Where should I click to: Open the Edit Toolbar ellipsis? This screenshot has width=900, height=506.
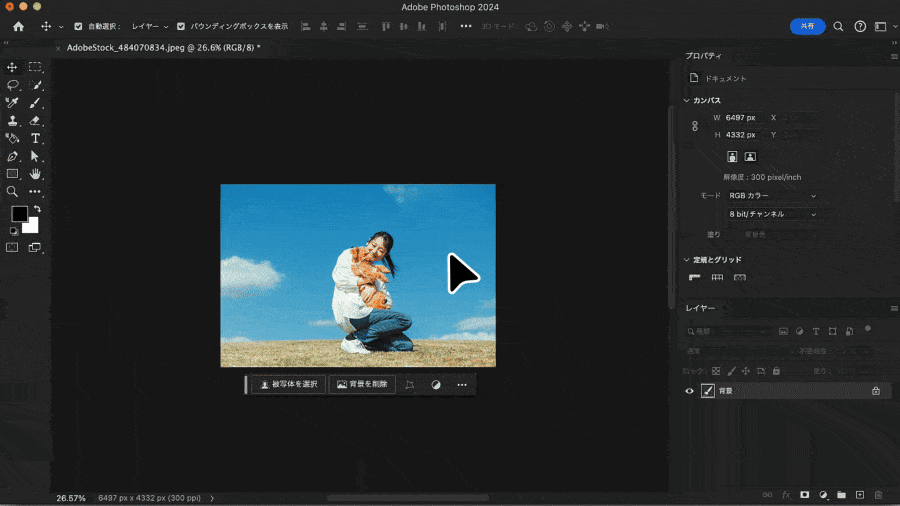pyautogui.click(x=35, y=192)
